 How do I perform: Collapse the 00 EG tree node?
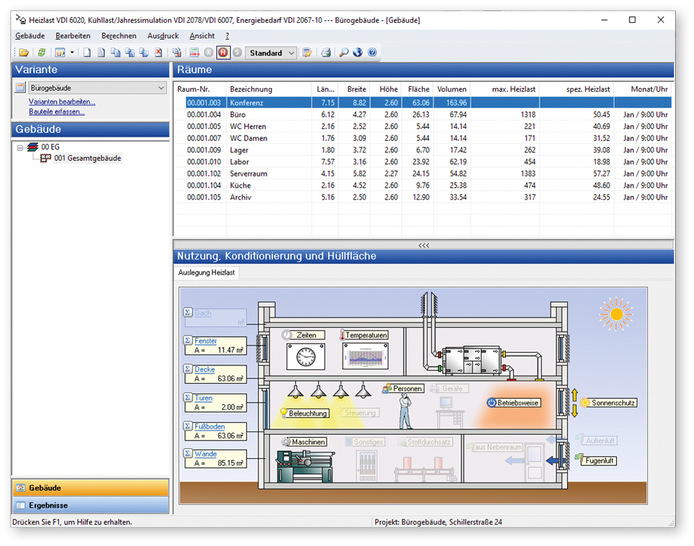(x=20, y=146)
